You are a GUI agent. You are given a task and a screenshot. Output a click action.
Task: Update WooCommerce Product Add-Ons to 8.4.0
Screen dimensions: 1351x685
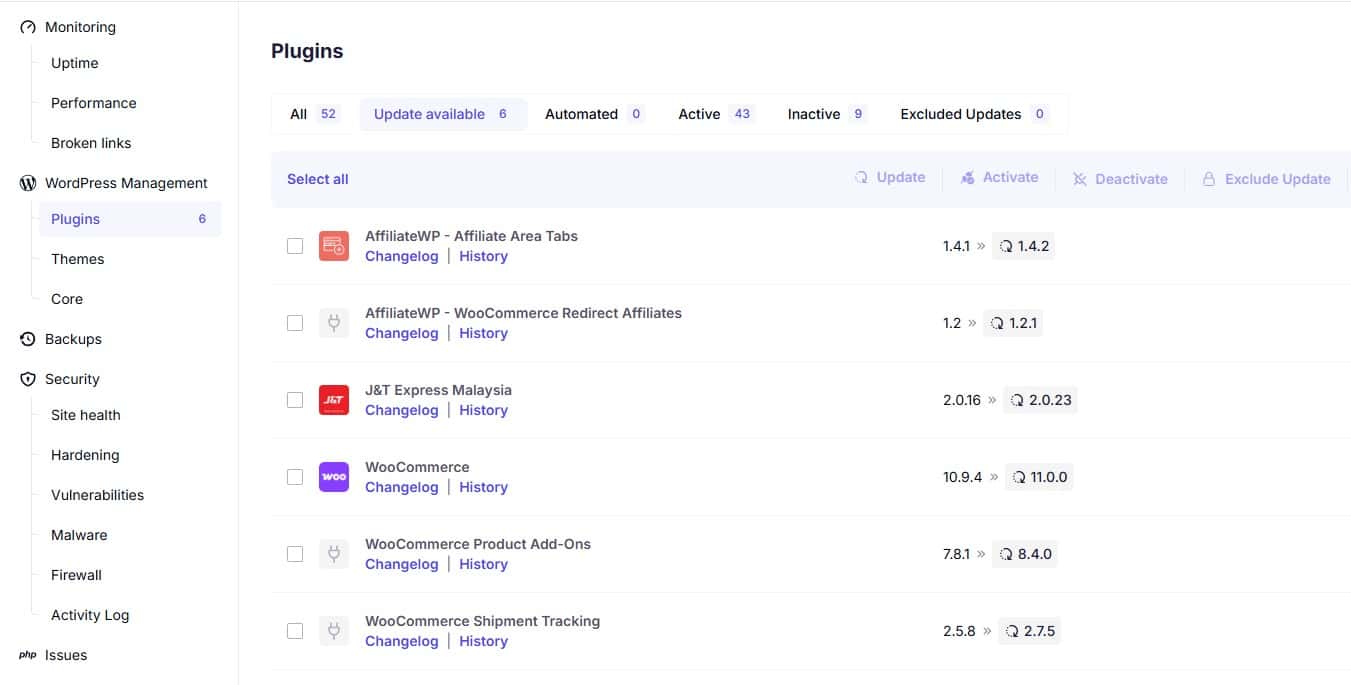click(x=1025, y=554)
